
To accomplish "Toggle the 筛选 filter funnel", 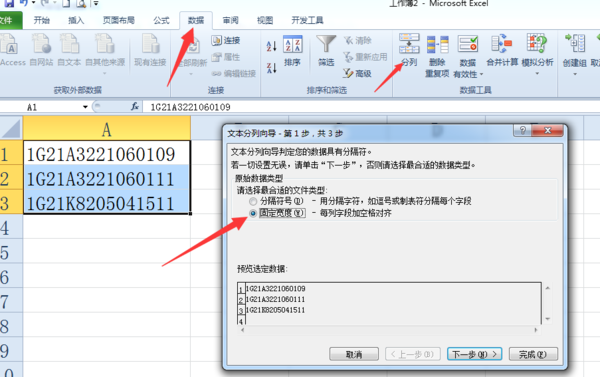I will 326,51.
